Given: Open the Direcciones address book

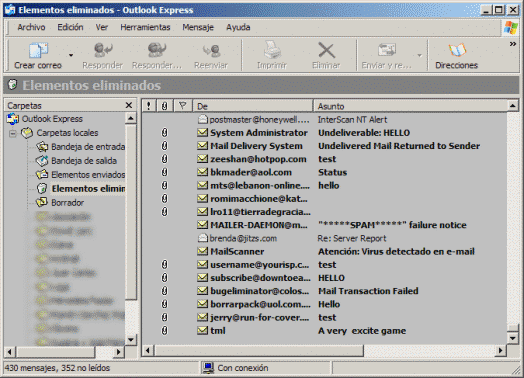Looking at the screenshot, I should click(x=456, y=55).
